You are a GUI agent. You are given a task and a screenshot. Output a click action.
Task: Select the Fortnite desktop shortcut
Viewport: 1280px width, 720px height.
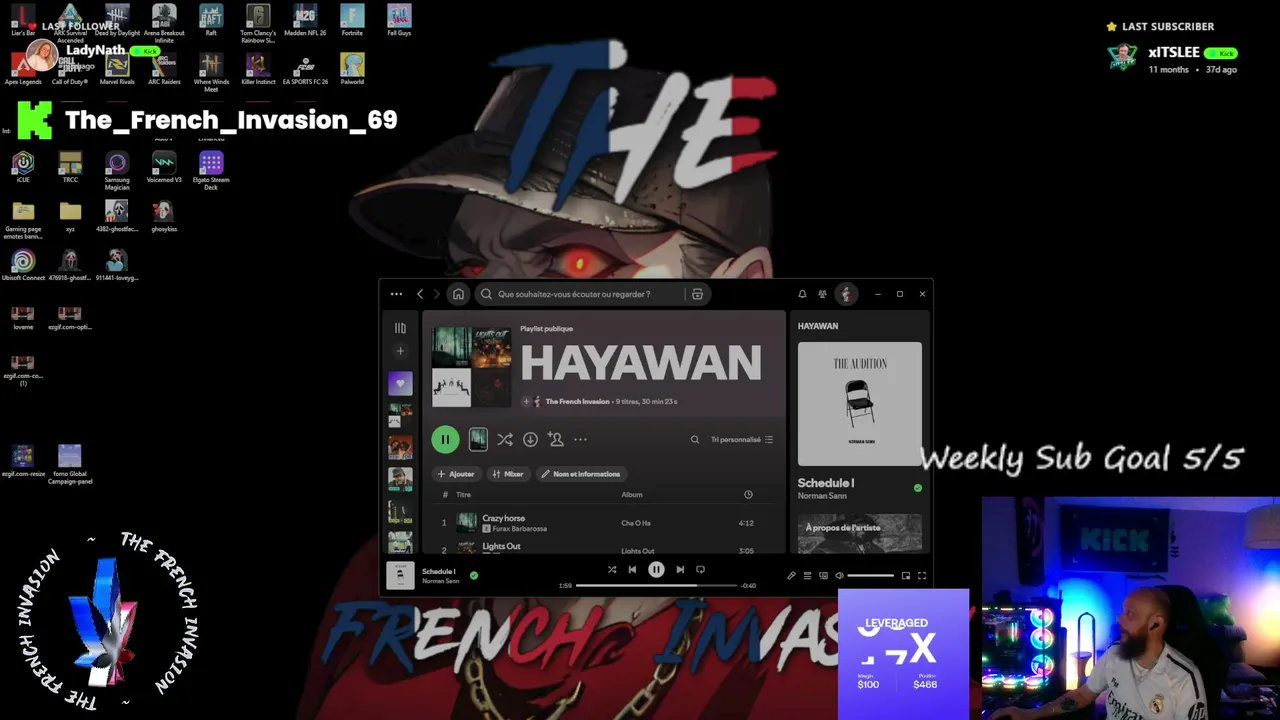pyautogui.click(x=352, y=20)
